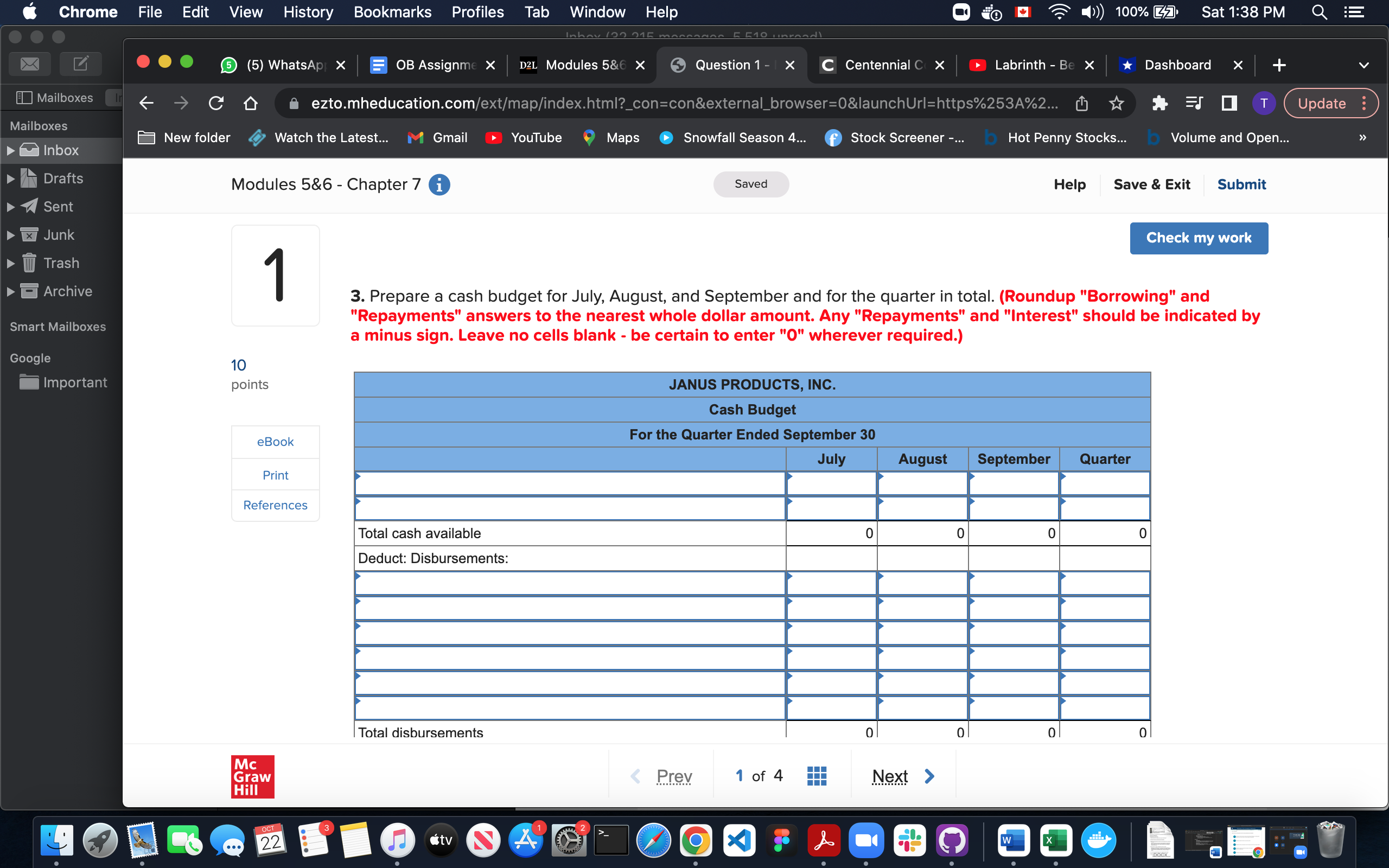Click July cell in first budget row

(x=831, y=484)
